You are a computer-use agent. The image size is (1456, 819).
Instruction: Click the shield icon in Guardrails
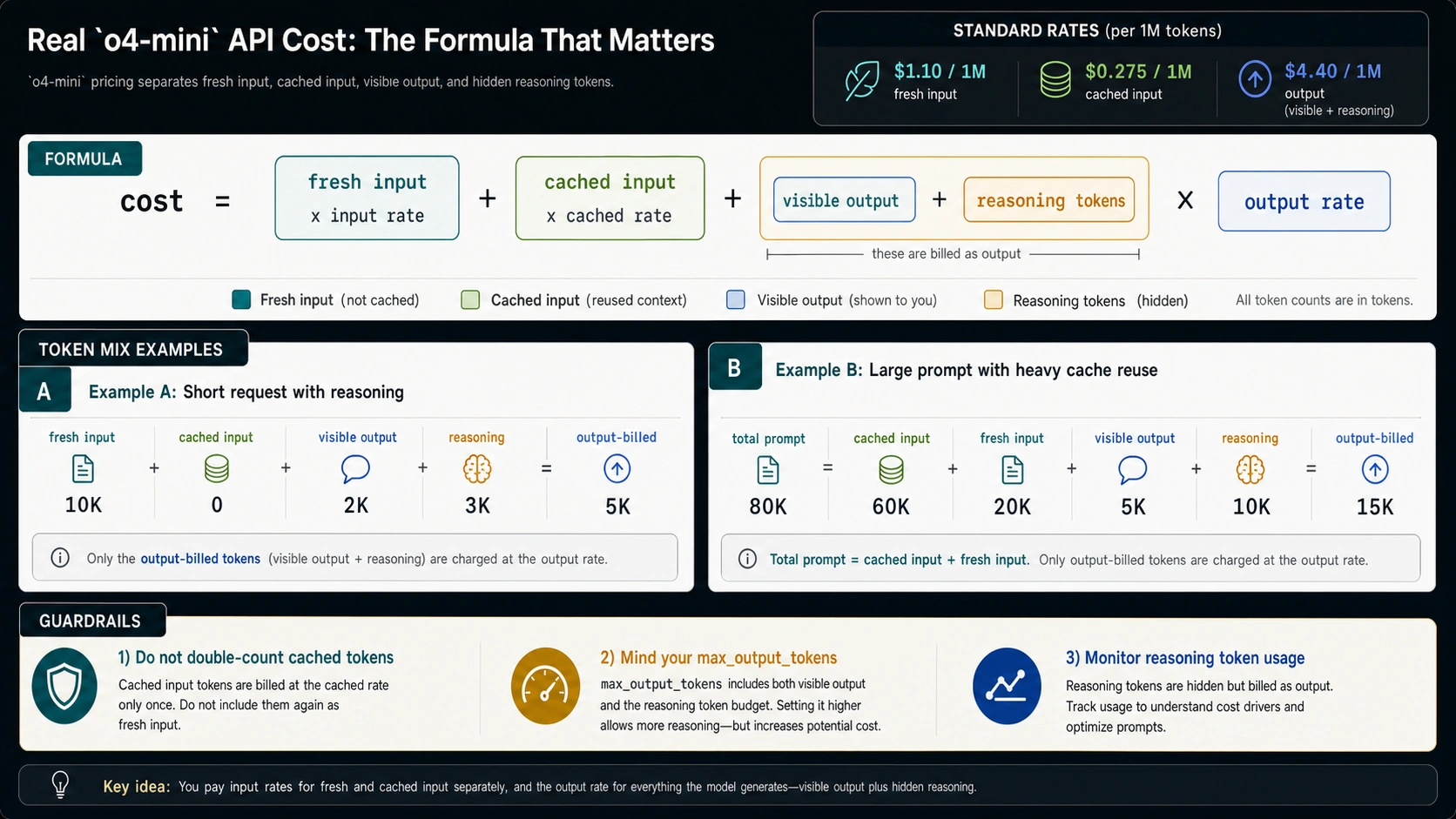point(64,686)
